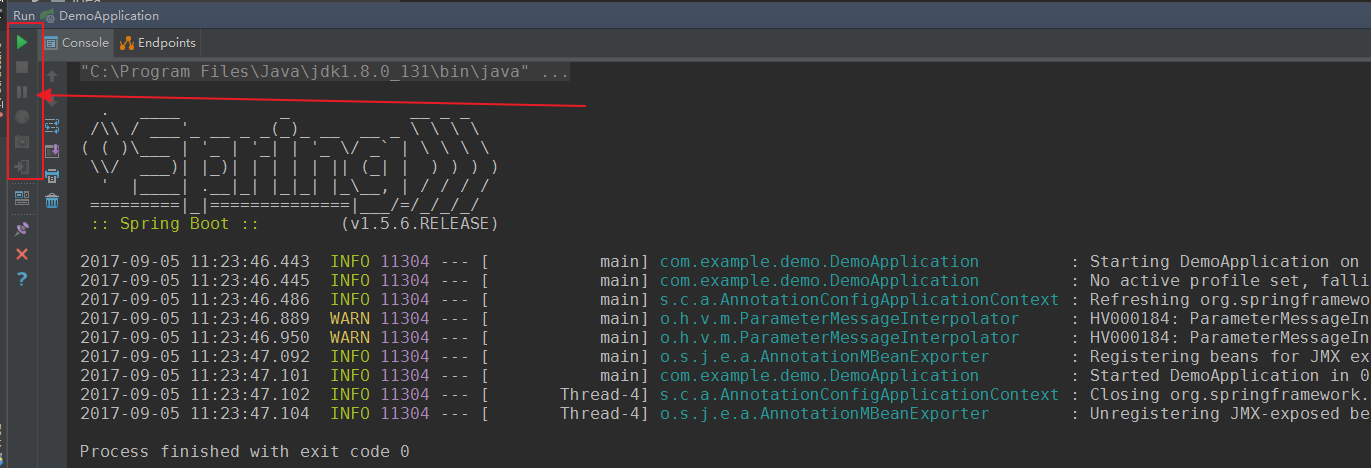1371x468 pixels.
Task: Click the Print console output icon
Action: click(x=52, y=175)
